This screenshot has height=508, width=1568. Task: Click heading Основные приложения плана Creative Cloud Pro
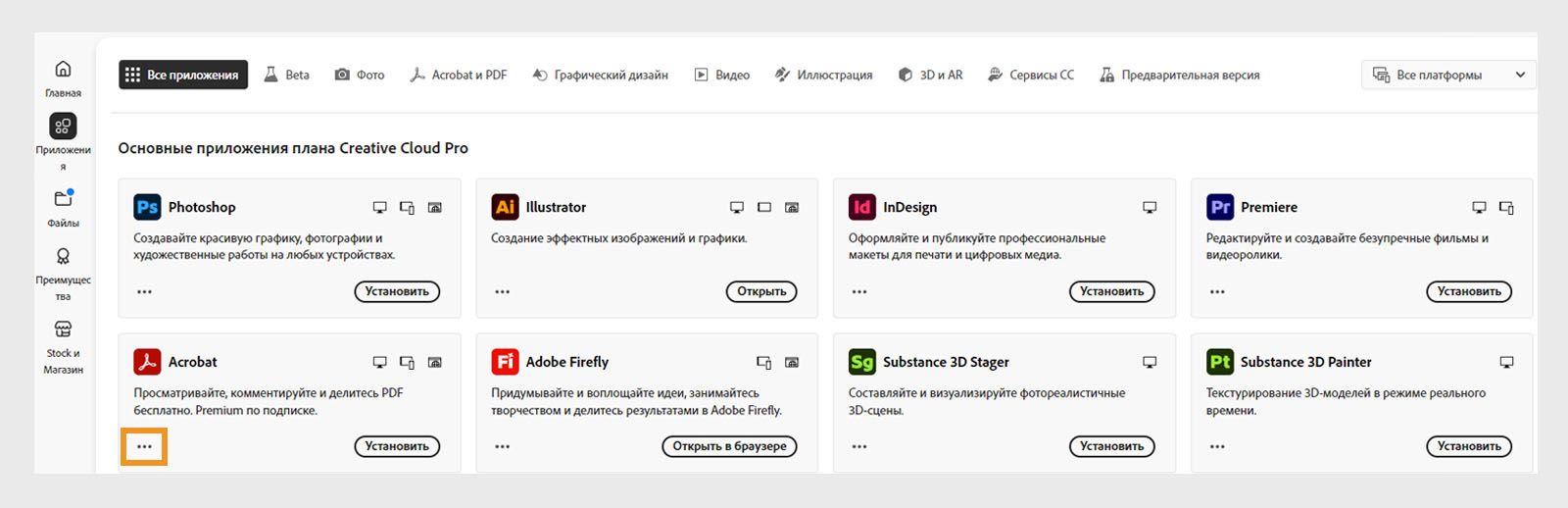pos(293,148)
